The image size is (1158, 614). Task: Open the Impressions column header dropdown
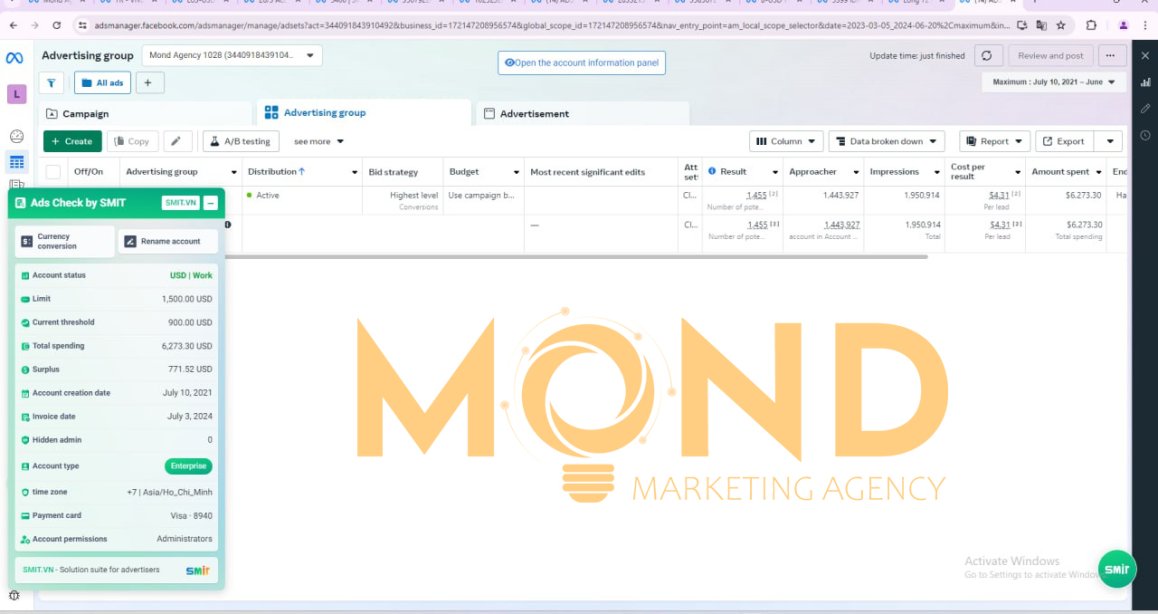(x=936, y=172)
